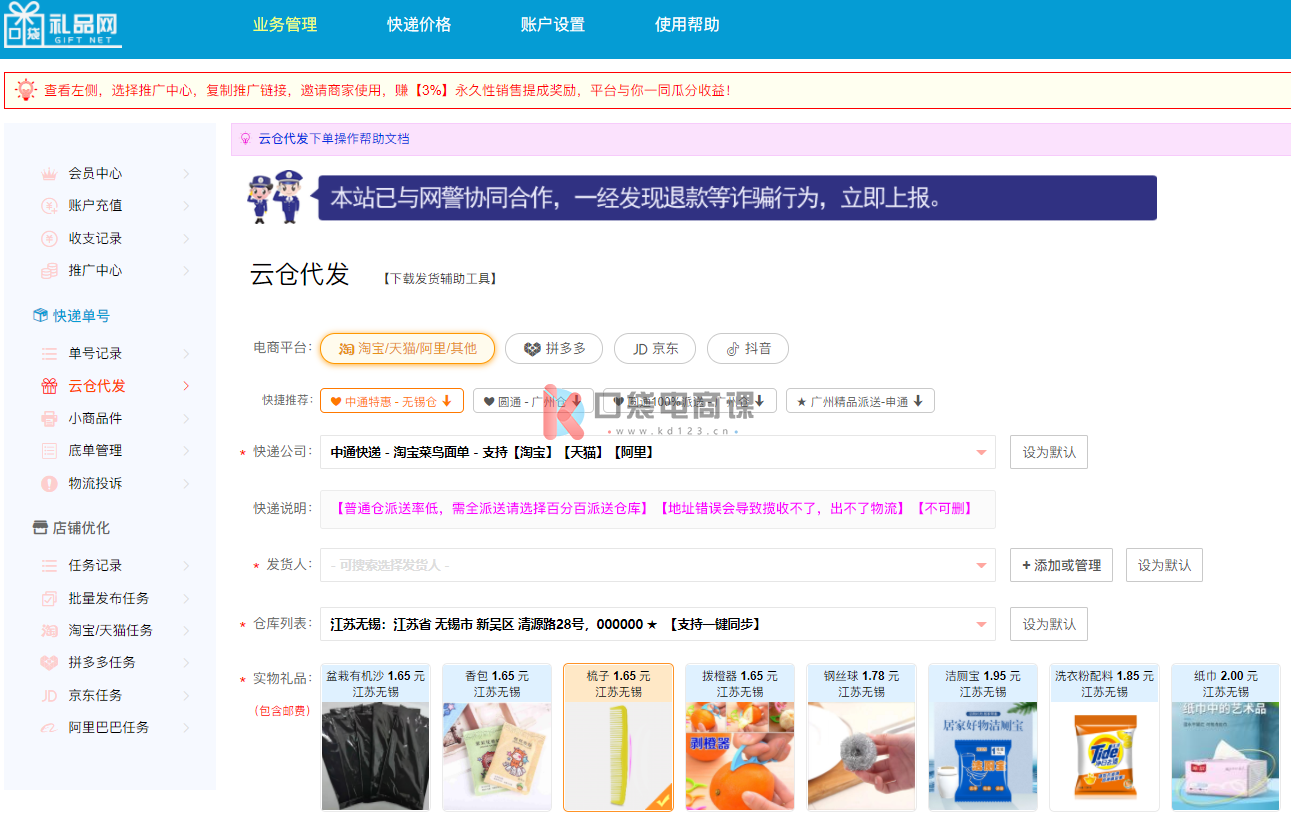Select 钢丝球 1.78元 gift
Viewport: 1291px width, 827px height.
click(861, 737)
